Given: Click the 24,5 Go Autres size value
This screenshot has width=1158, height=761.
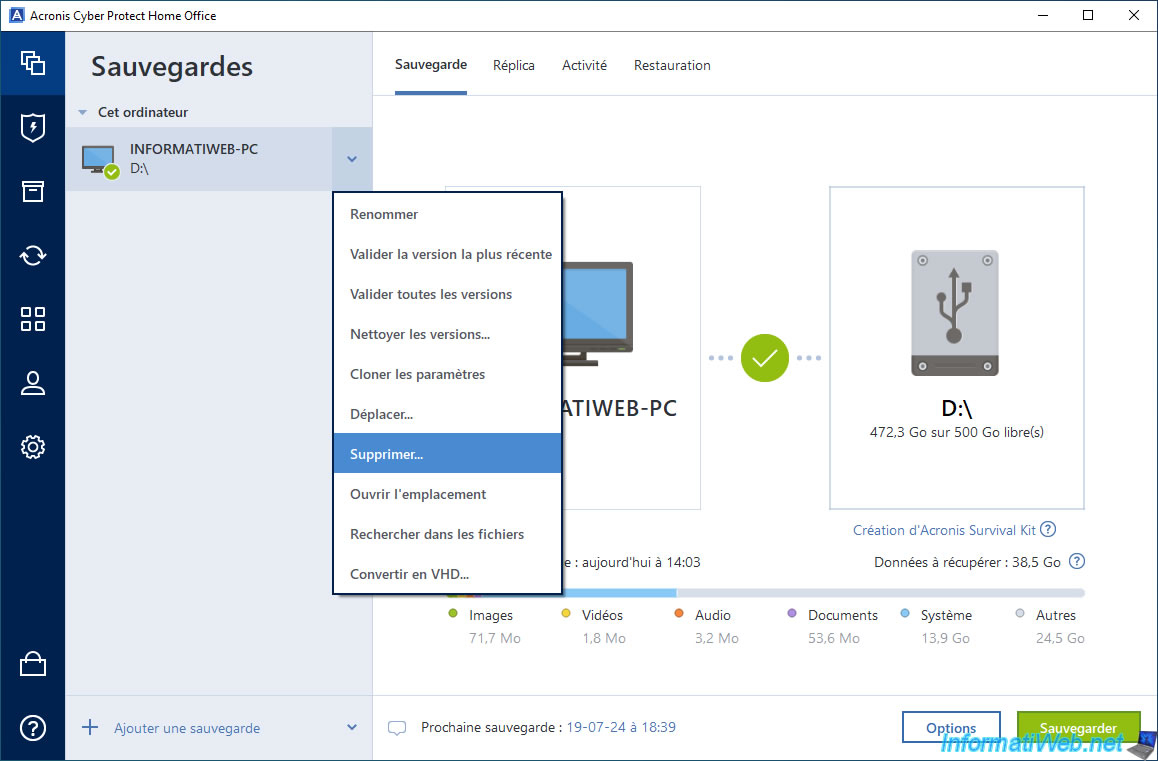Looking at the screenshot, I should click(x=1061, y=638).
